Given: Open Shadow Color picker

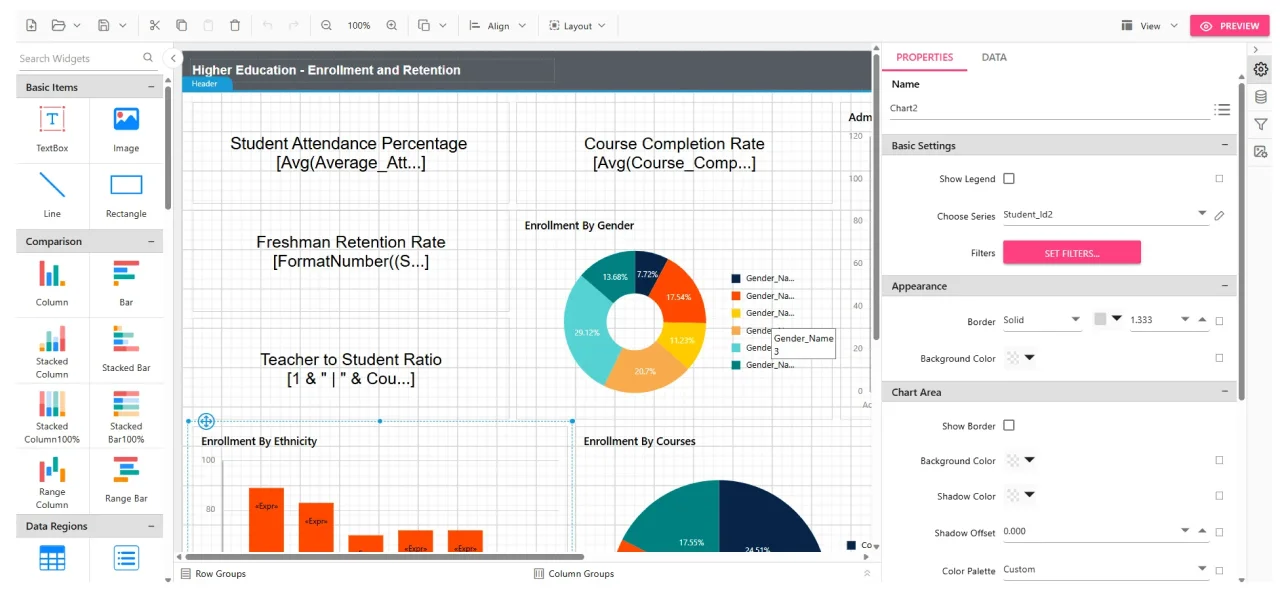Looking at the screenshot, I should click(1020, 495).
